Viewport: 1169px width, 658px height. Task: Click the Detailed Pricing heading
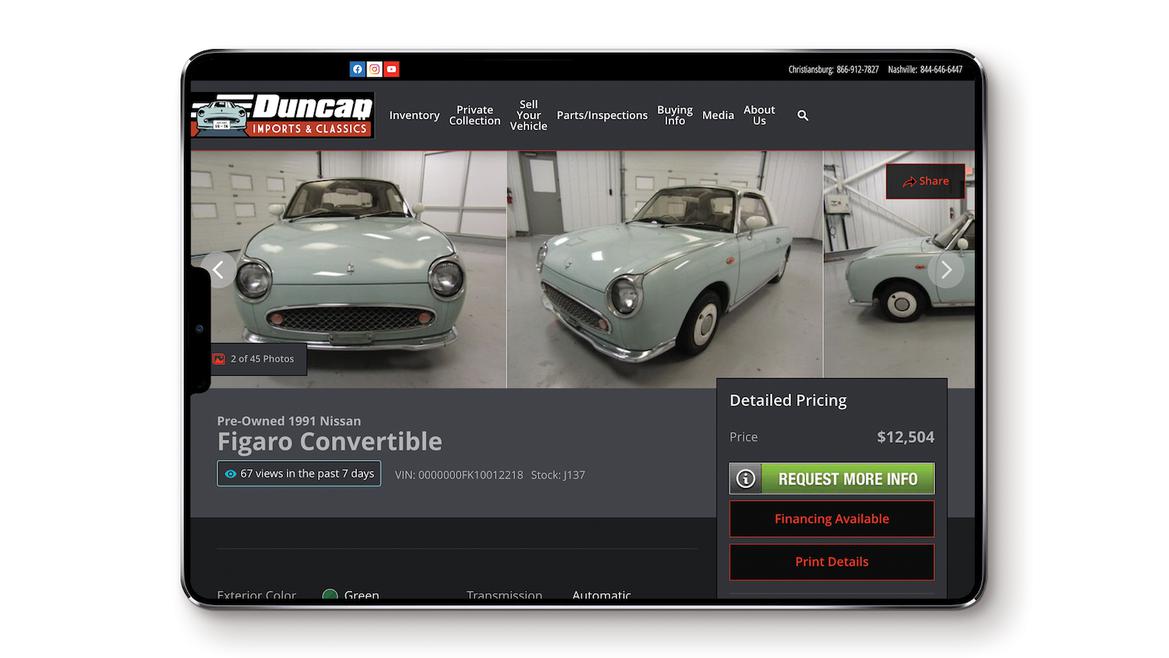788,401
